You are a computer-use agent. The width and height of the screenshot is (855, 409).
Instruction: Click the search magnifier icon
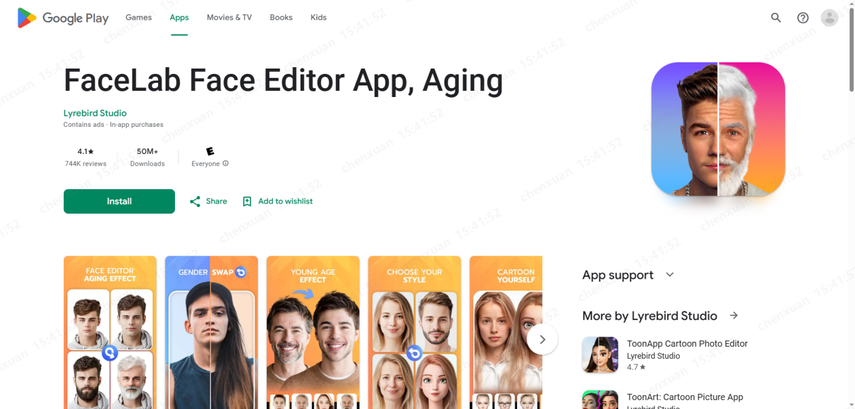click(x=775, y=17)
